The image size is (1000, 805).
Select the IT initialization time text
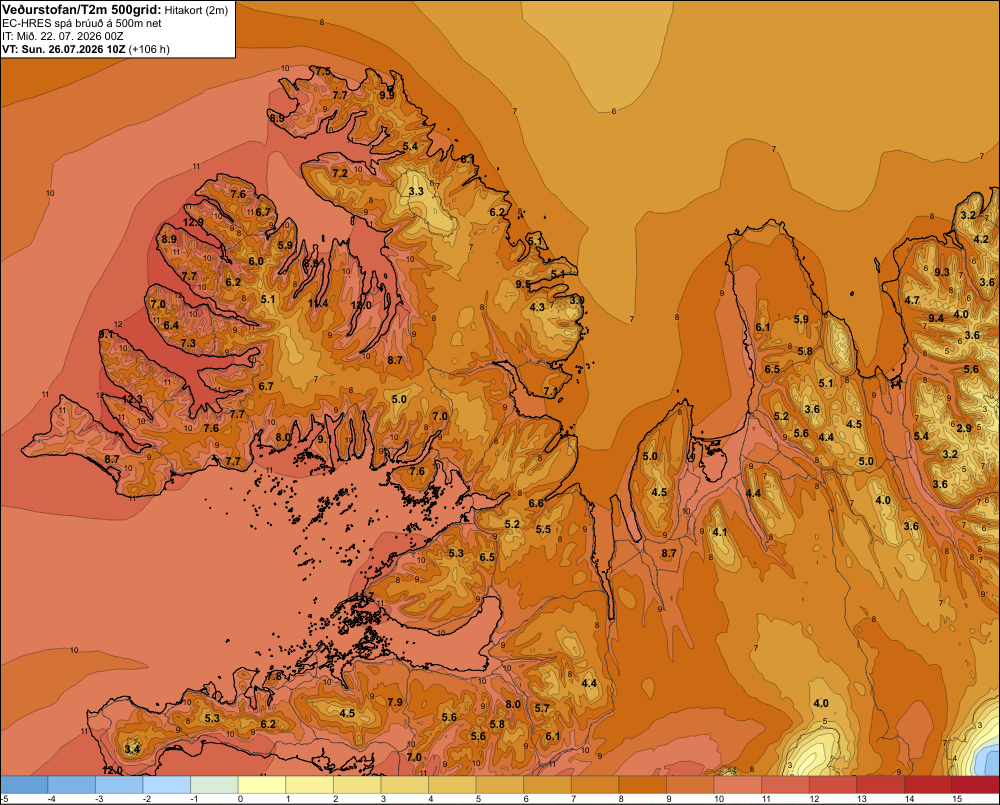(63, 36)
